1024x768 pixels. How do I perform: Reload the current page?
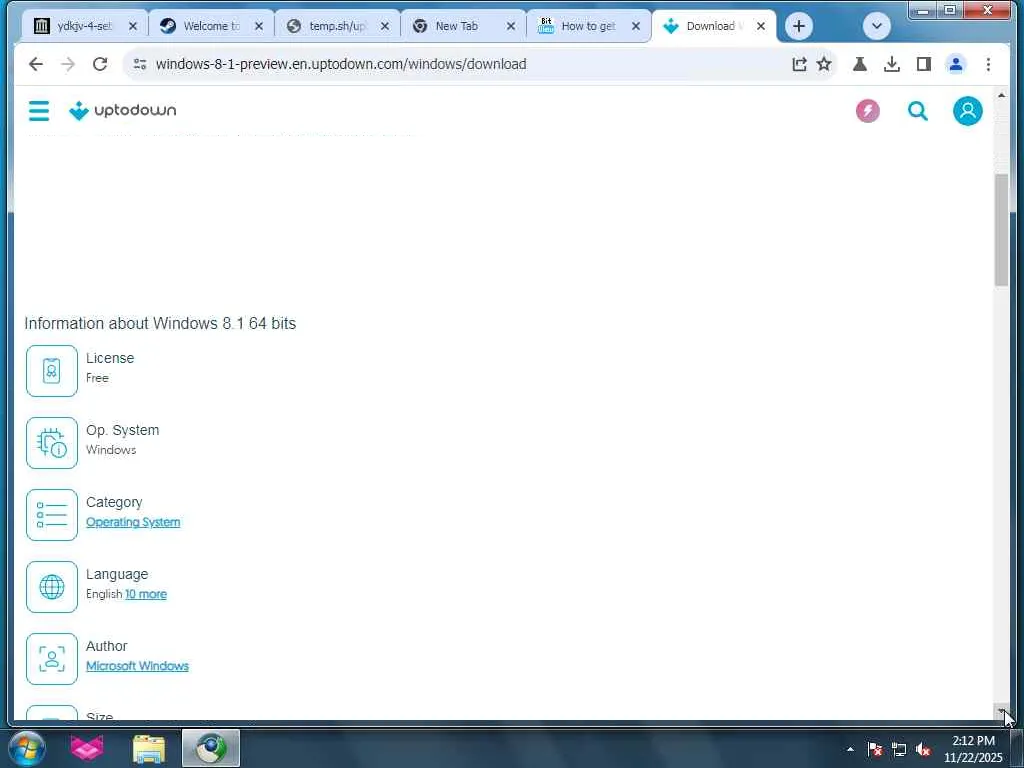[99, 64]
